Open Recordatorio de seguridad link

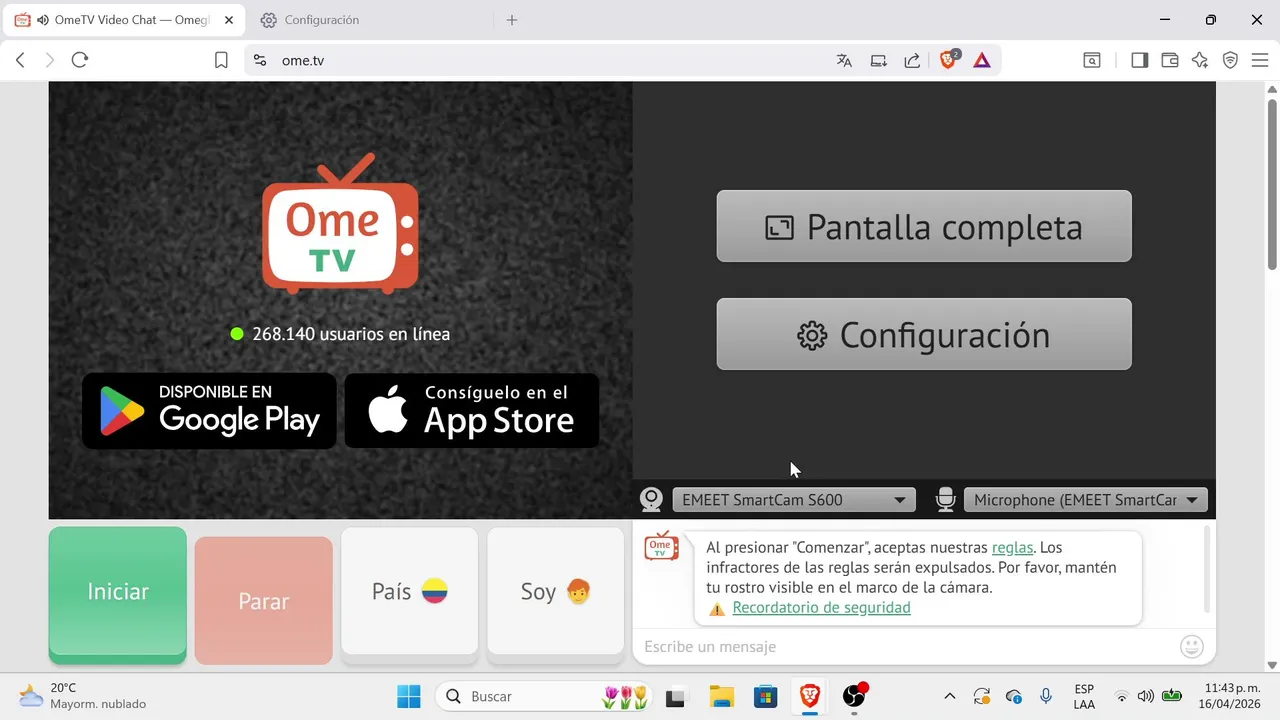click(x=821, y=607)
